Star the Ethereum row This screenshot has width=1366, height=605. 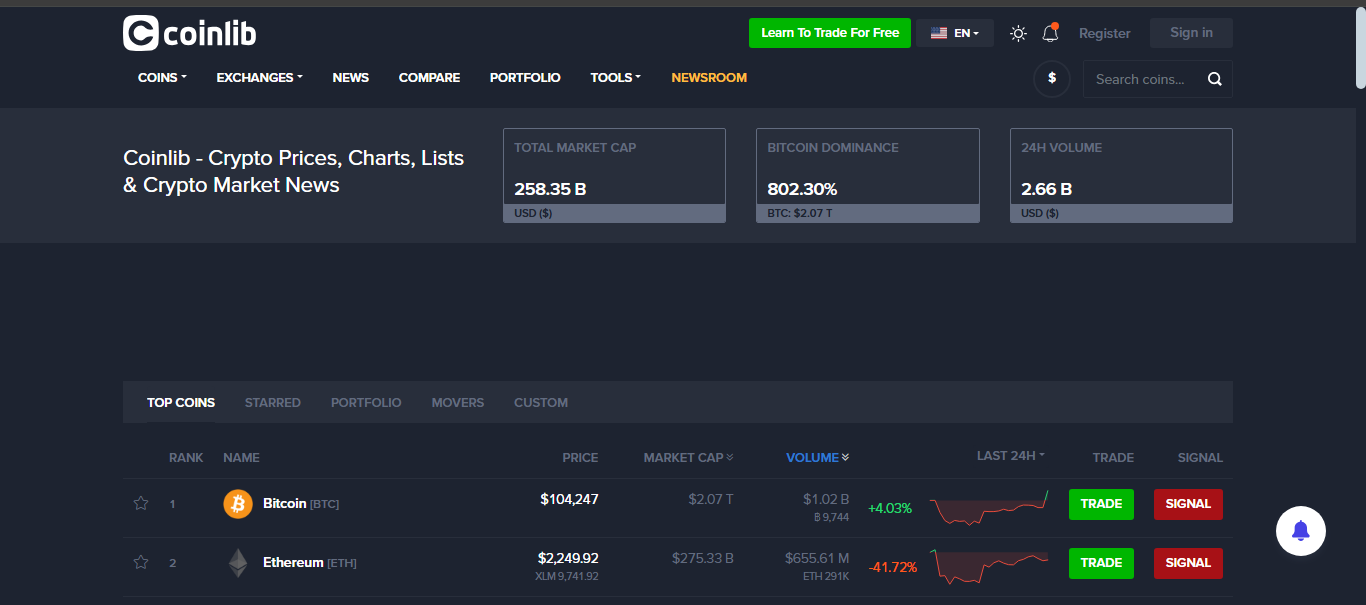tap(141, 563)
